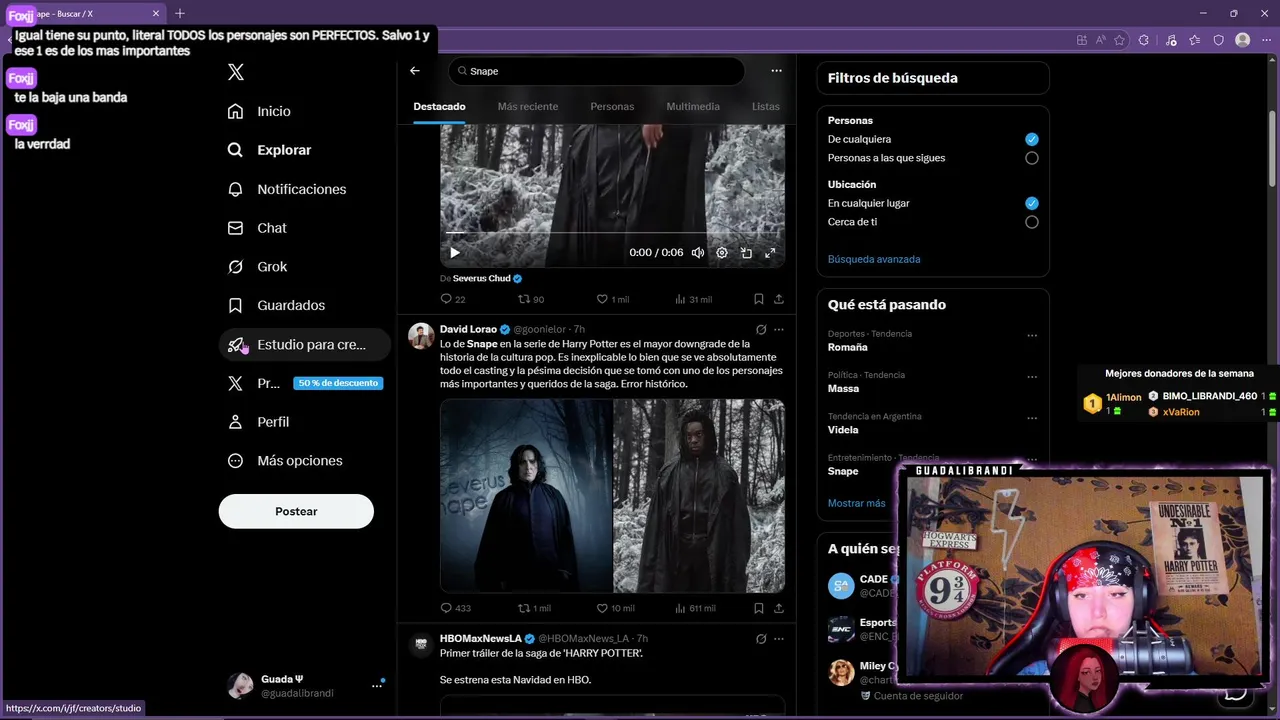Select De cualquiera people filter
1280x720 pixels.
(x=1031, y=139)
